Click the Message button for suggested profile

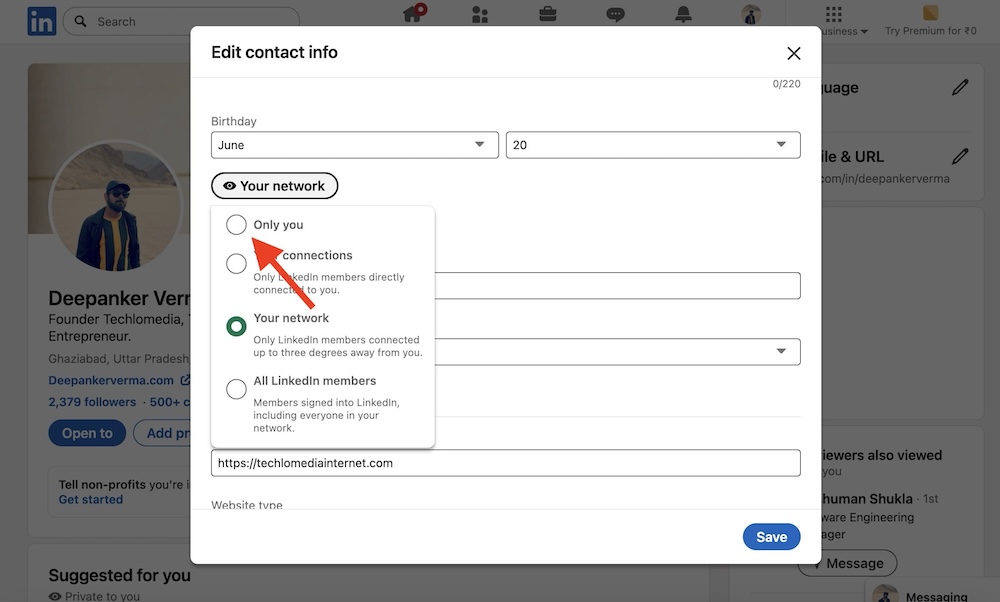848,564
